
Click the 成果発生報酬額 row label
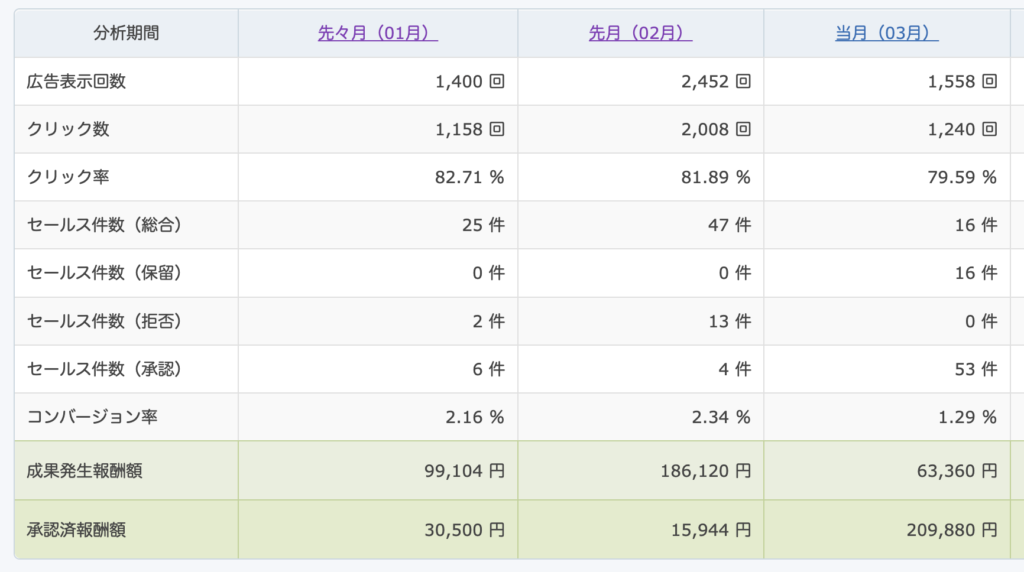[x=84, y=470]
